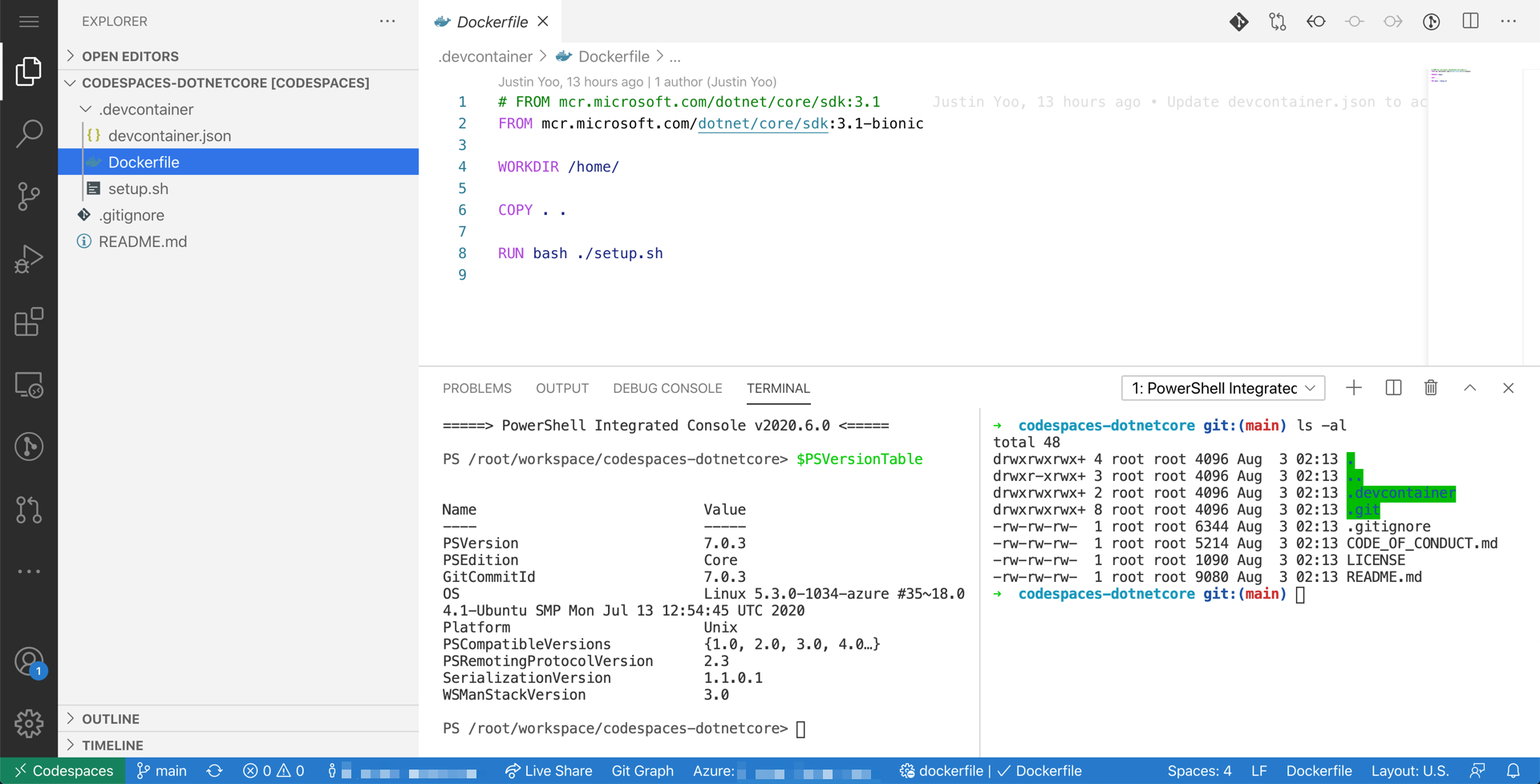Collapse the CODESPACES-DOTNETCORE folder section

click(x=239, y=83)
